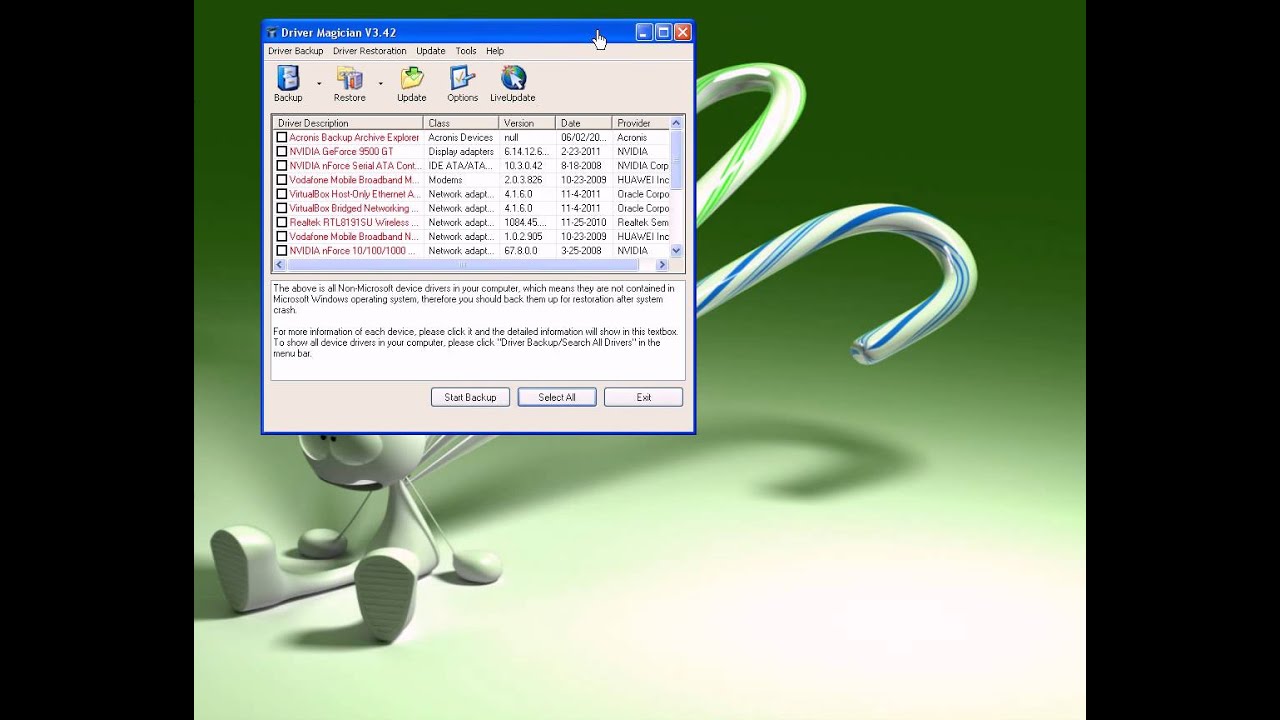Sort by the Version column header
The height and width of the screenshot is (720, 1280).
click(528, 123)
